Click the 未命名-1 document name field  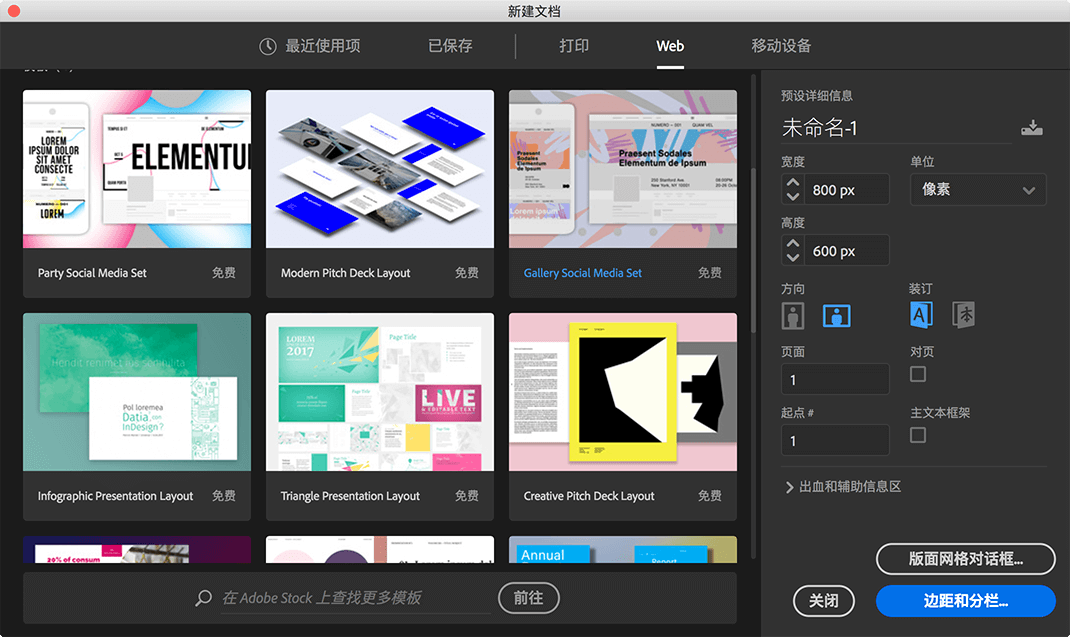897,128
